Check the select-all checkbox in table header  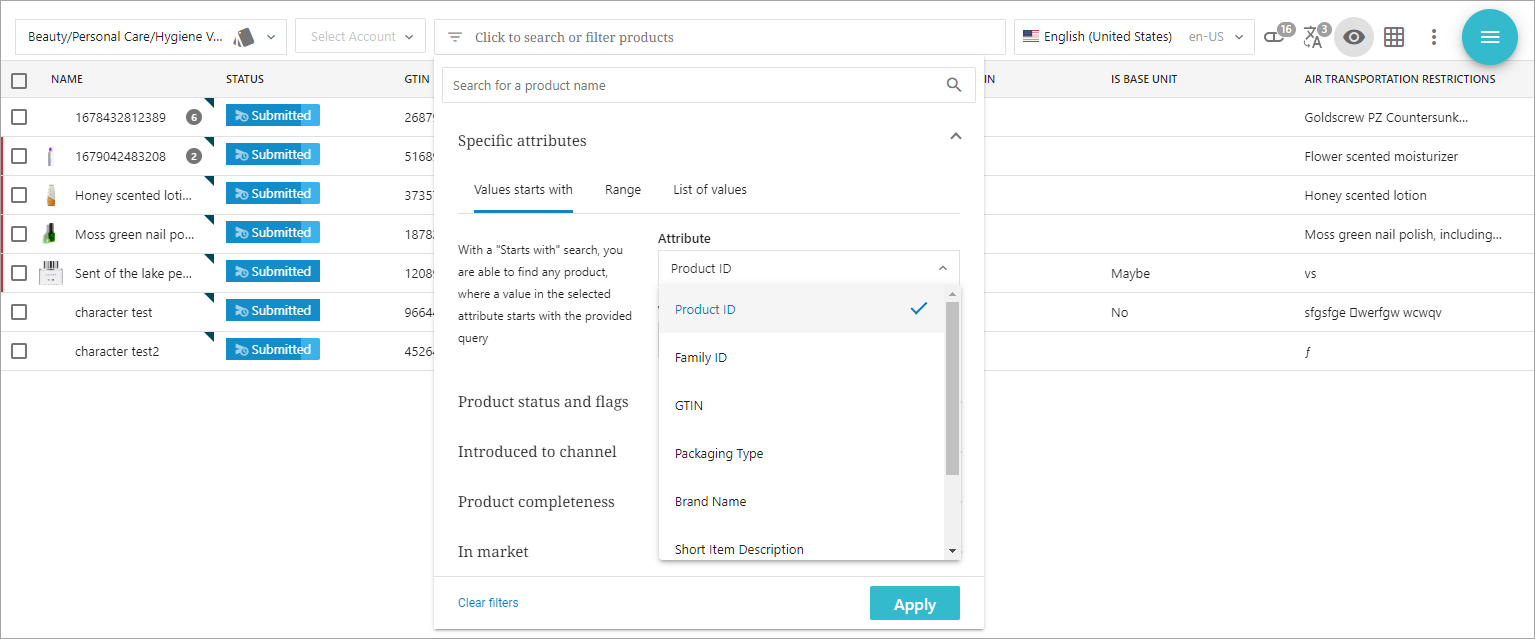[19, 80]
